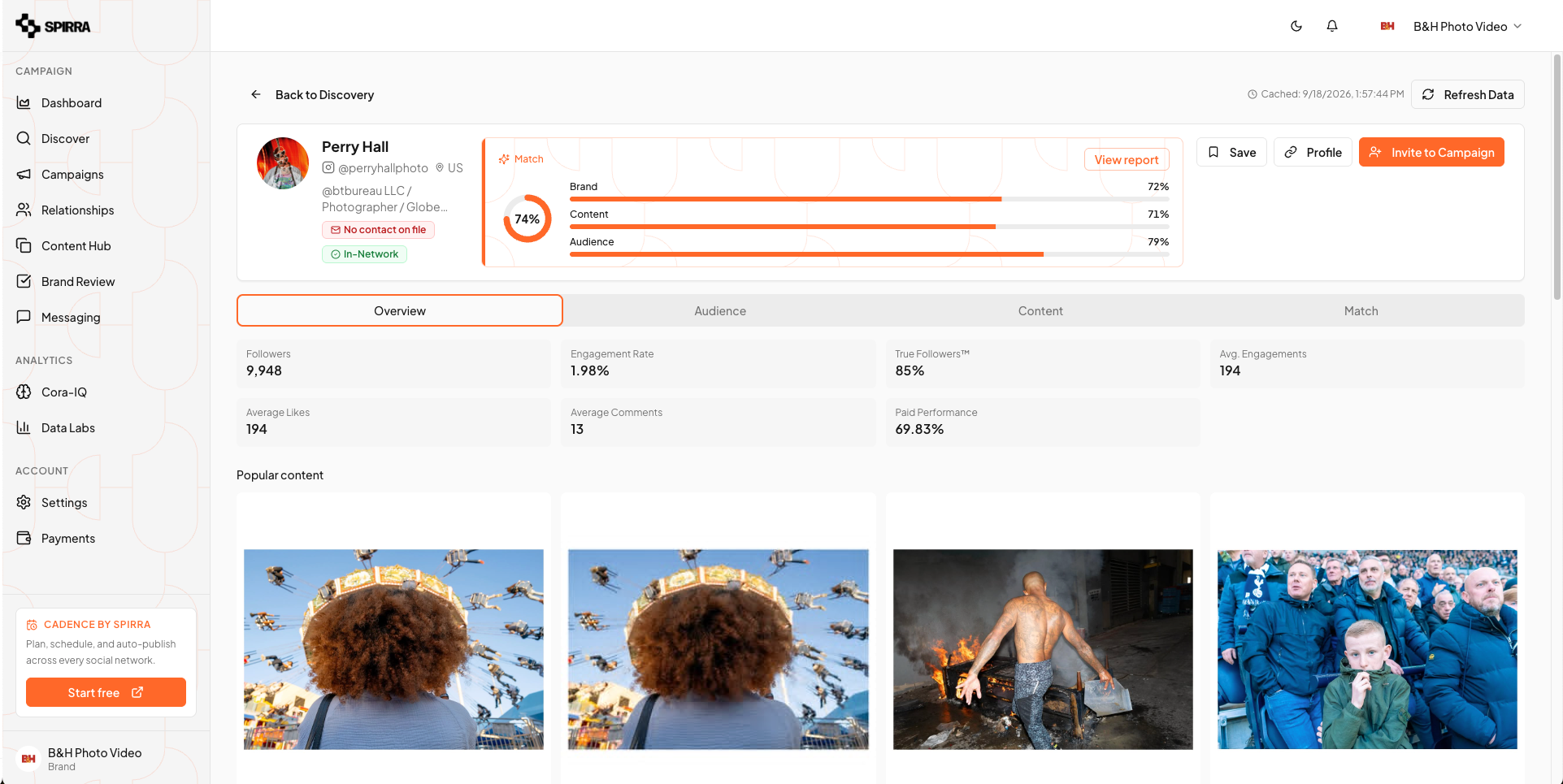The width and height of the screenshot is (1563, 784).
Task: Open B&H Photo Video account dropdown
Action: [1452, 26]
